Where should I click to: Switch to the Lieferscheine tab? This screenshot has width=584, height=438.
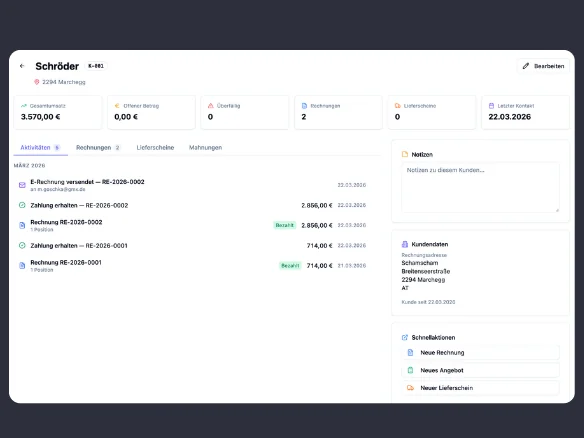[x=155, y=147]
